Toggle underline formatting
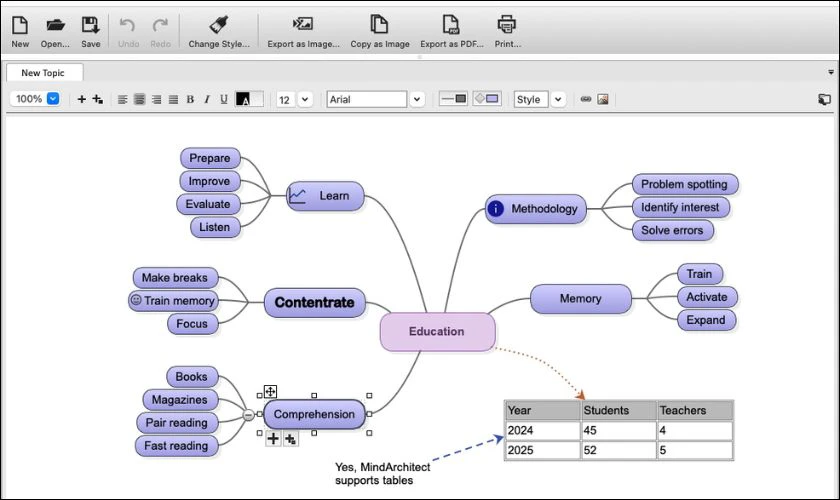Viewport: 840px width, 500px height. 224,99
